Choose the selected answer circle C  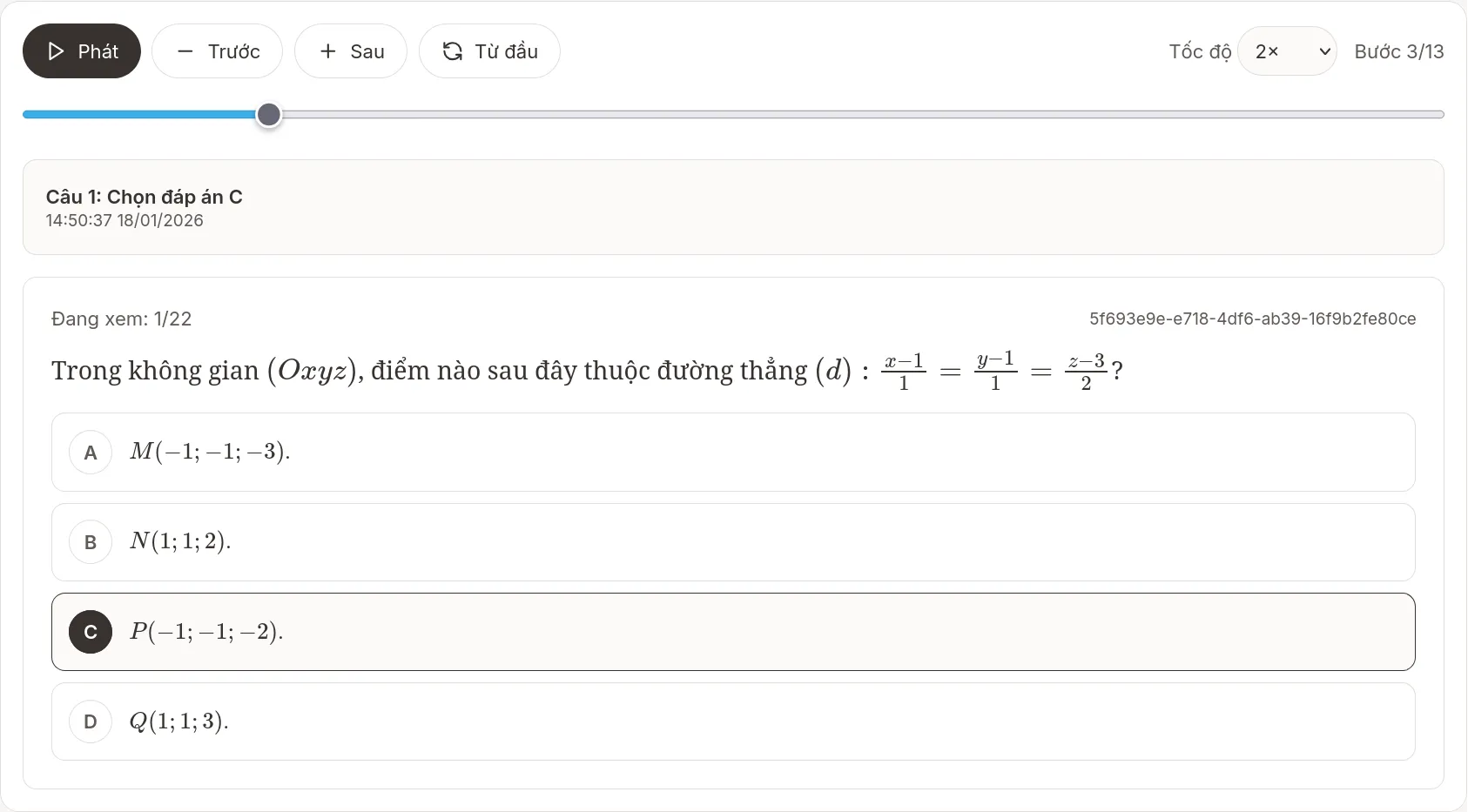[91, 632]
